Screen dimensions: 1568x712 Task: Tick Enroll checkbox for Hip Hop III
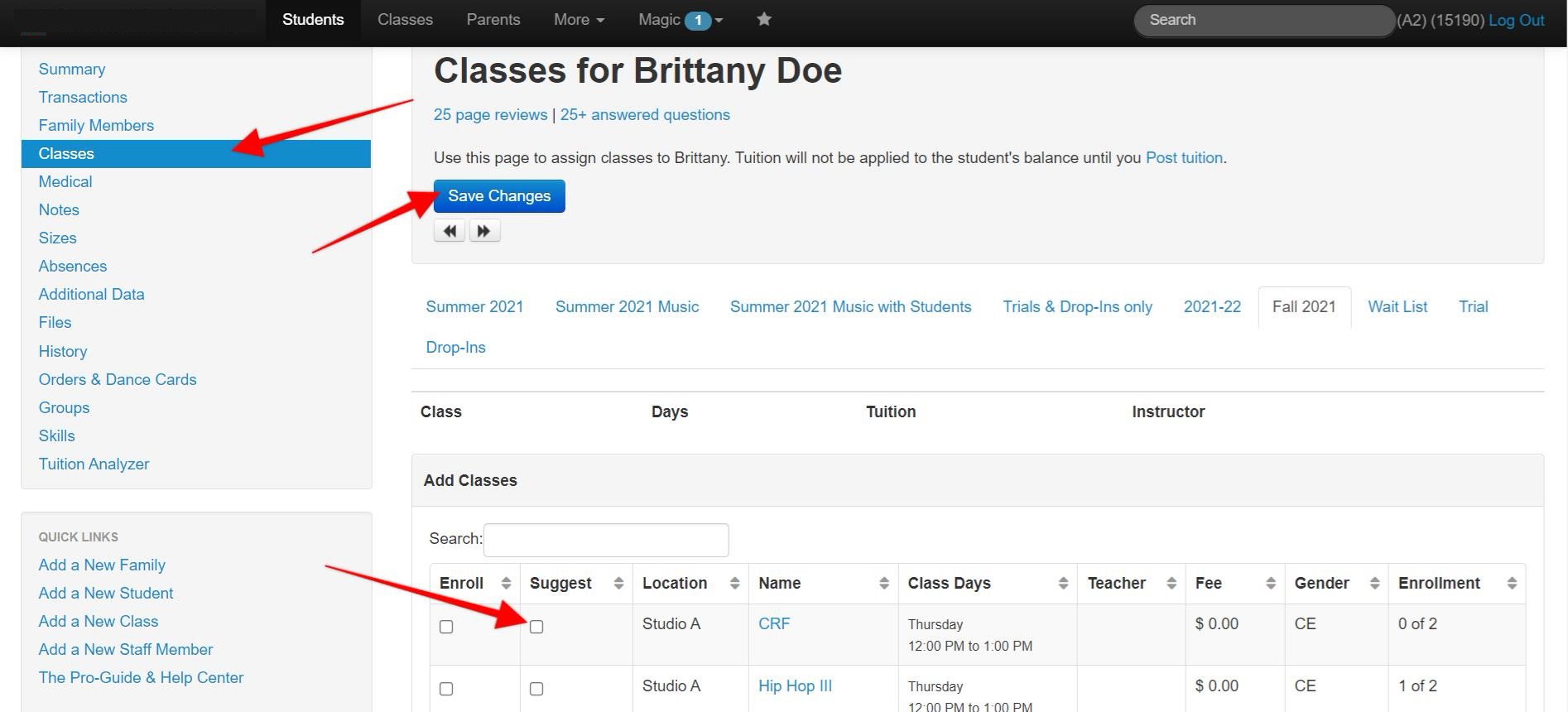tap(446, 689)
